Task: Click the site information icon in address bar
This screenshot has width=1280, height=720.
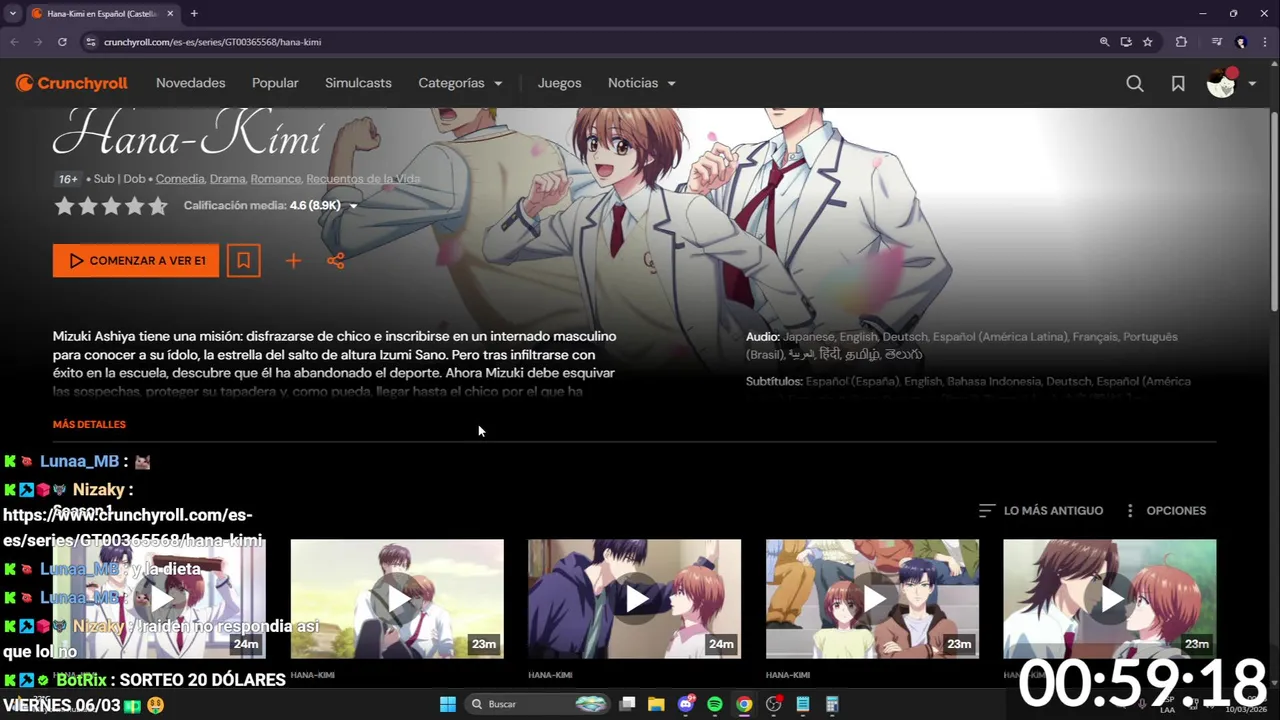Action: tap(91, 42)
